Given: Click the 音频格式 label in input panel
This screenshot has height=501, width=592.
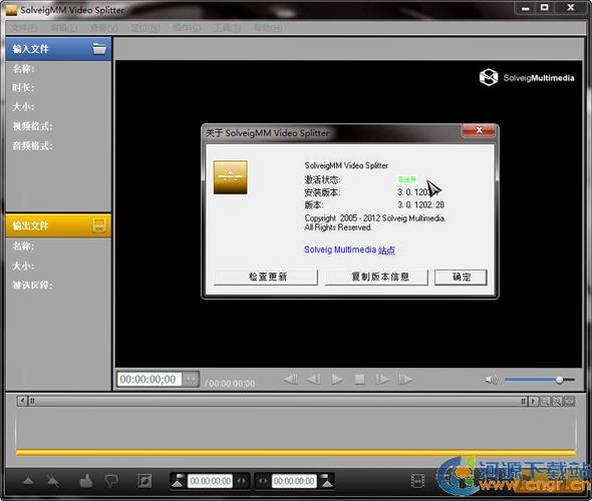Looking at the screenshot, I should click(32, 146).
